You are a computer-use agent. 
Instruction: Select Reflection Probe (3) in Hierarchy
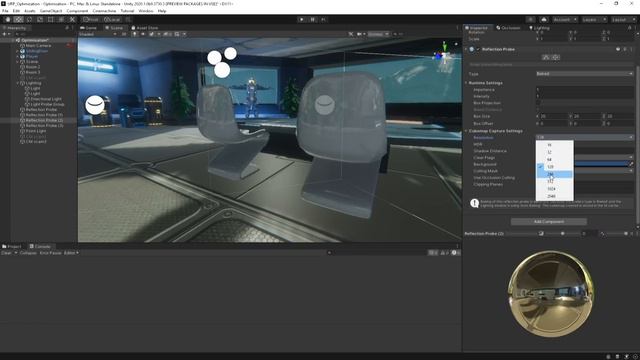click(x=44, y=126)
